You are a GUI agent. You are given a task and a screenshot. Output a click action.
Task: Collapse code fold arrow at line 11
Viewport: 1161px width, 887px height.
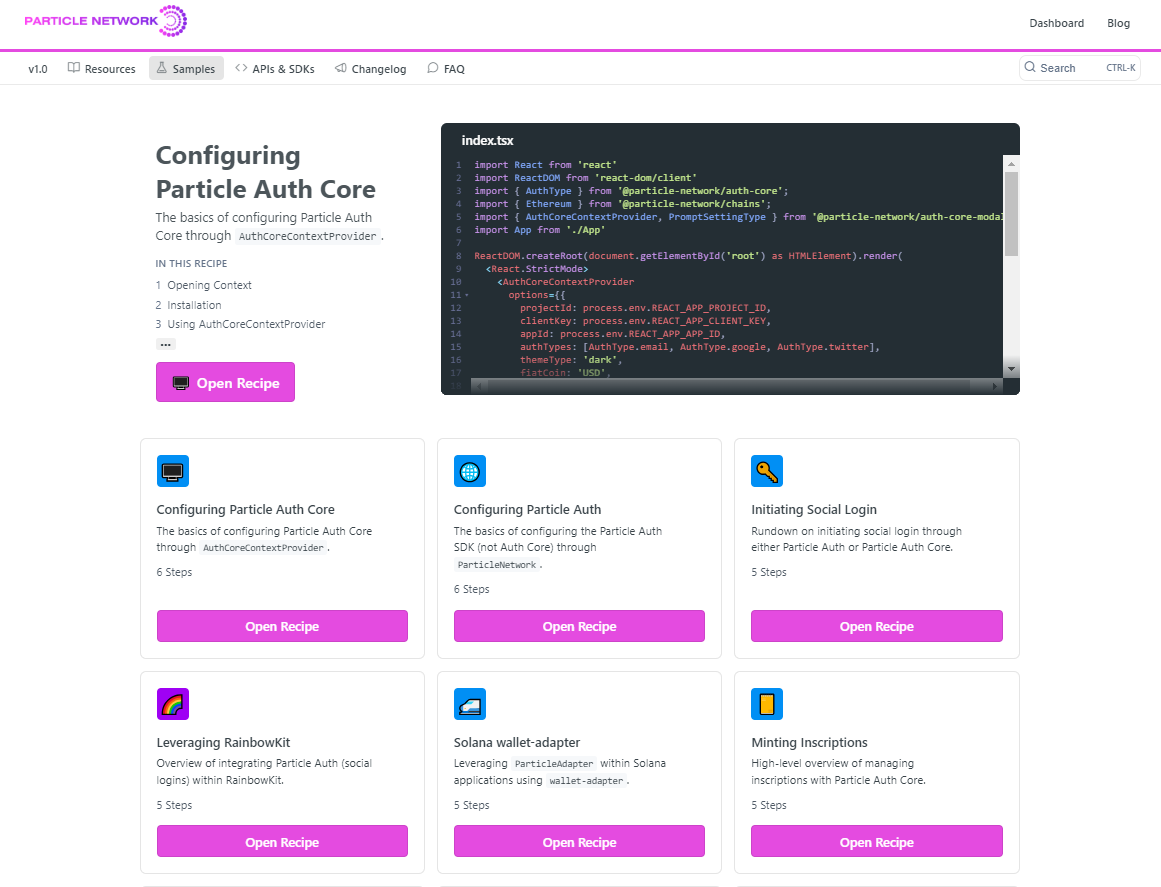tap(466, 295)
